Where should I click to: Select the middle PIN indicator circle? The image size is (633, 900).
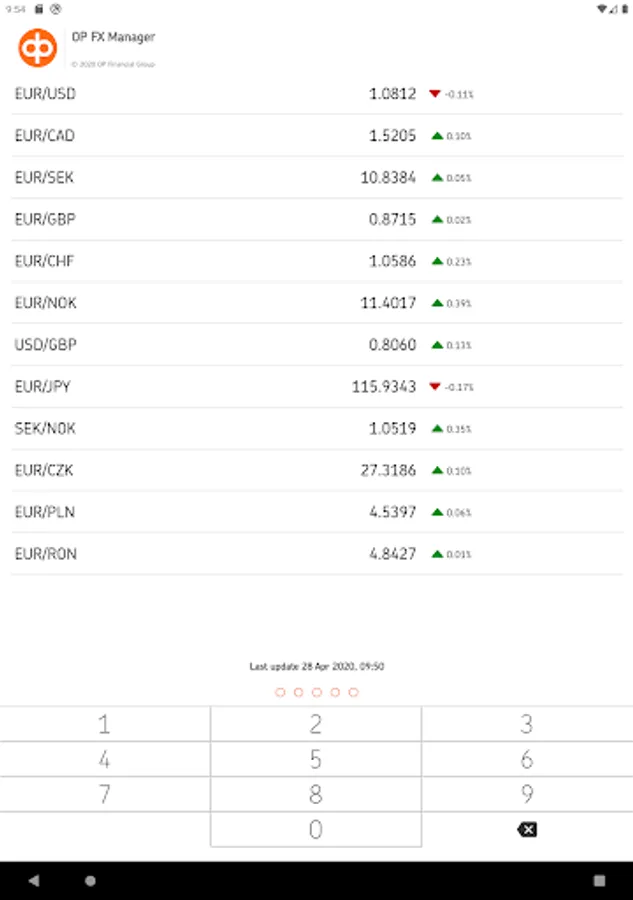tap(317, 692)
